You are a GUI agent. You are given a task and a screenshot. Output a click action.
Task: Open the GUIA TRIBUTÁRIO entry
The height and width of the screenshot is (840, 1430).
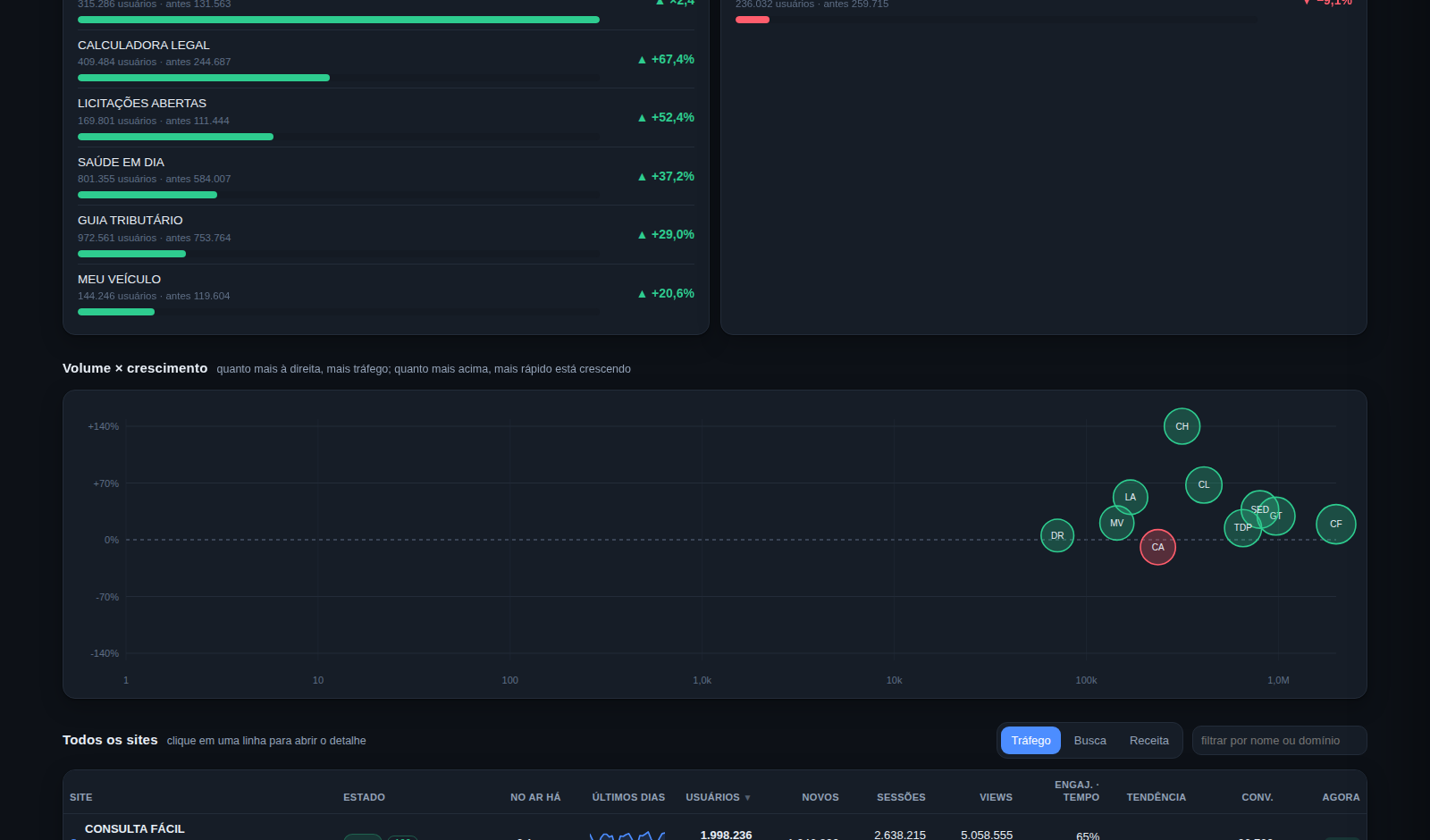[386, 235]
